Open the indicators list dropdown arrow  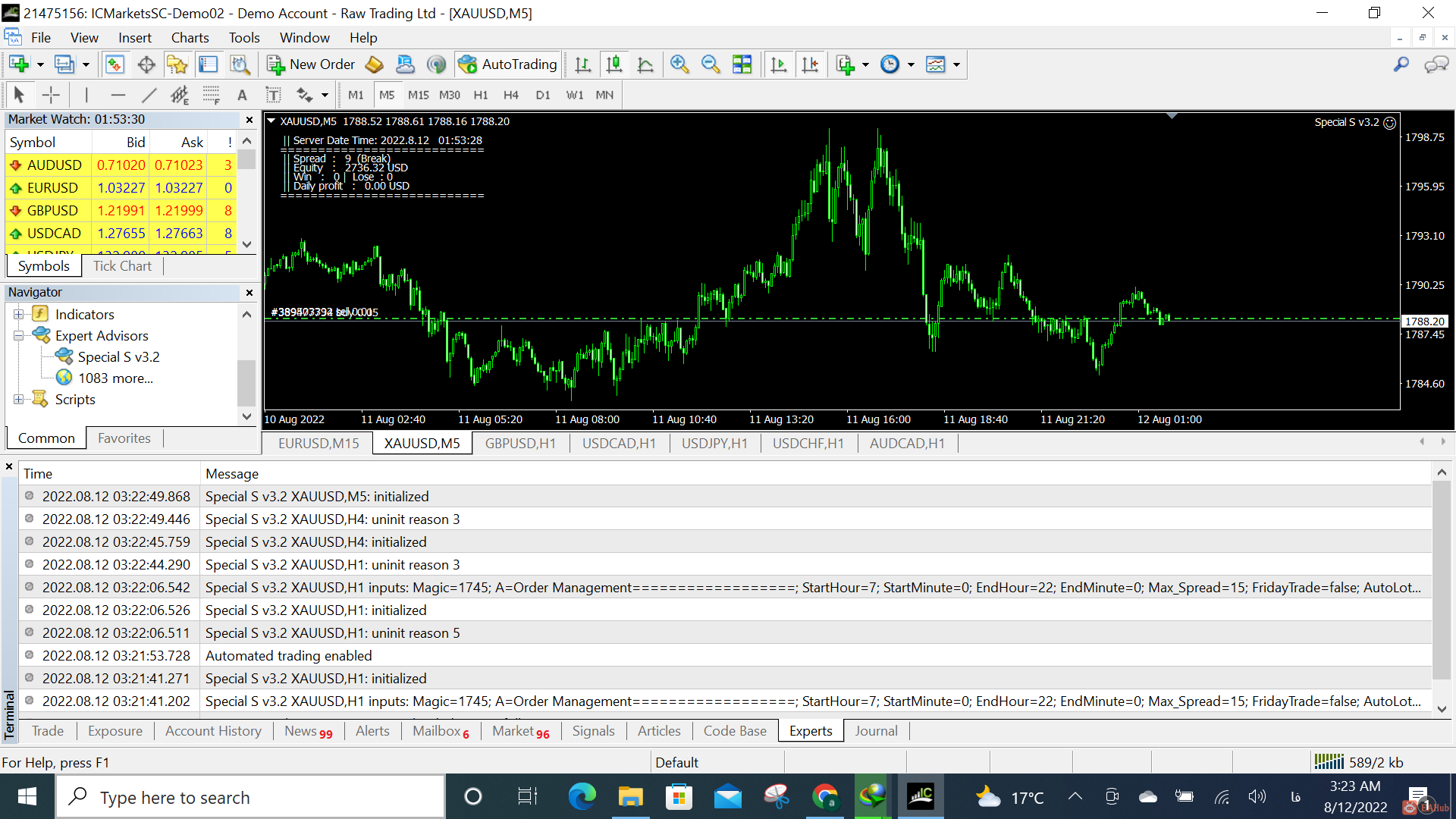[865, 64]
